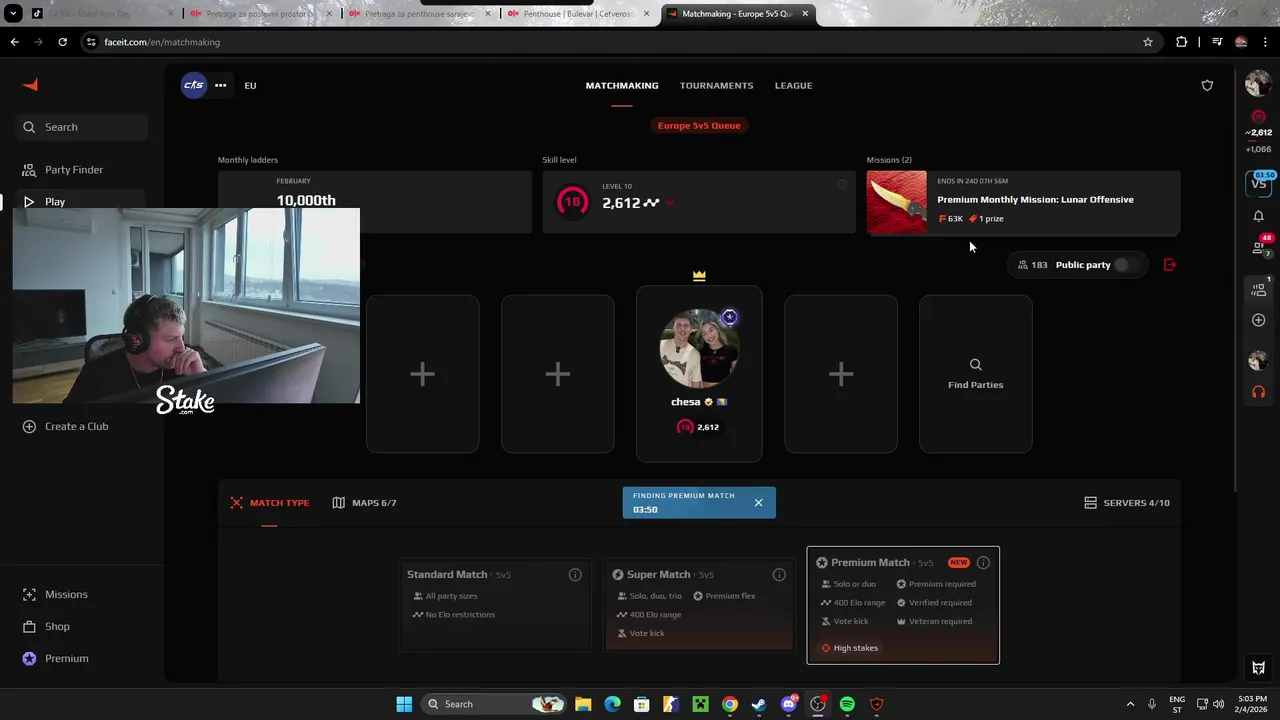Image resolution: width=1280 pixels, height=720 pixels.
Task: Open Steam from the taskbar
Action: tap(759, 704)
